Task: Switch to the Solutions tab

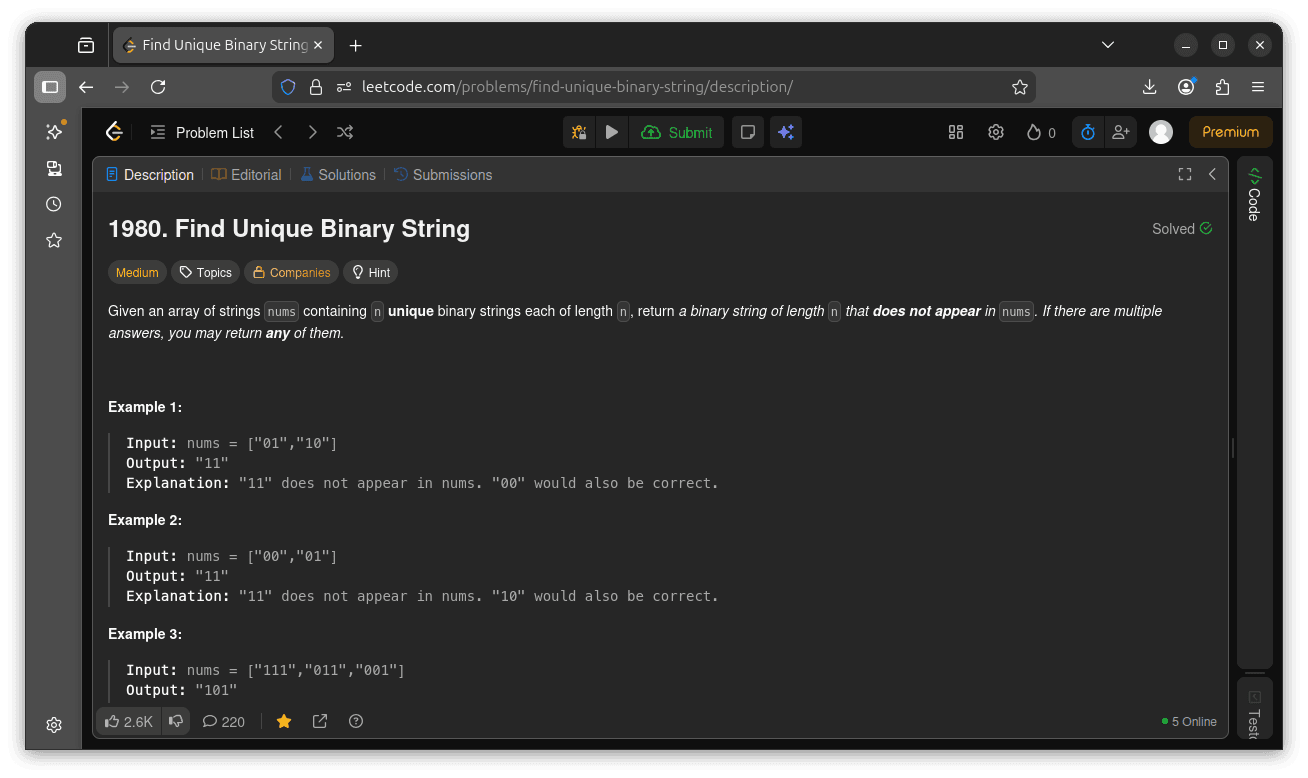Action: (x=338, y=174)
